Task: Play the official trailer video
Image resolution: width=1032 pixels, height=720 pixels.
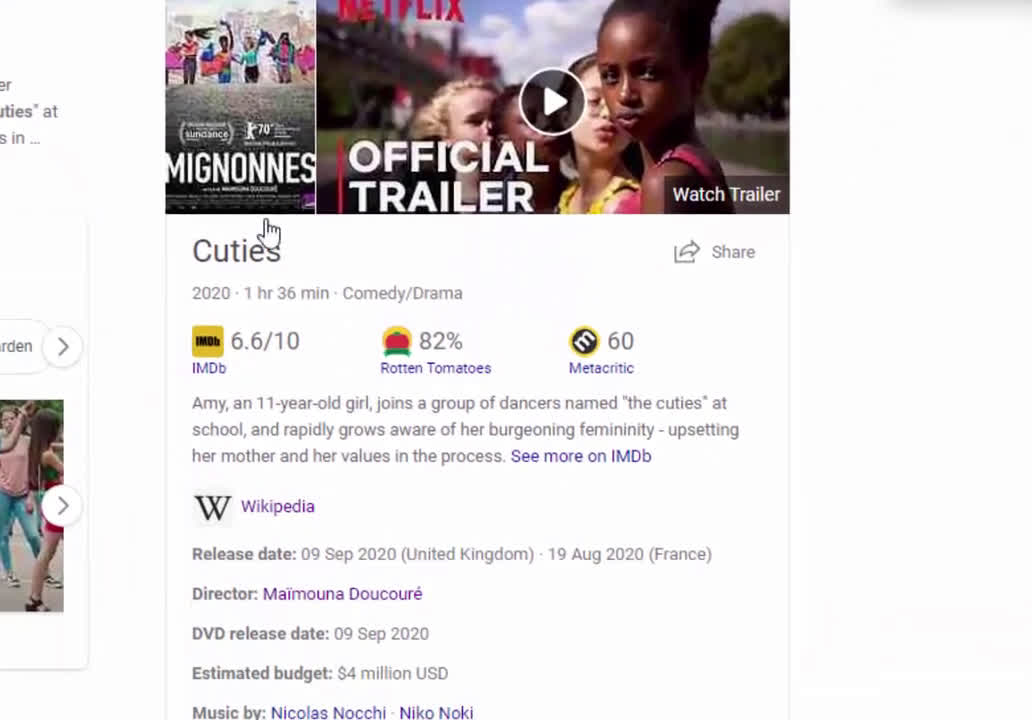Action: click(552, 102)
